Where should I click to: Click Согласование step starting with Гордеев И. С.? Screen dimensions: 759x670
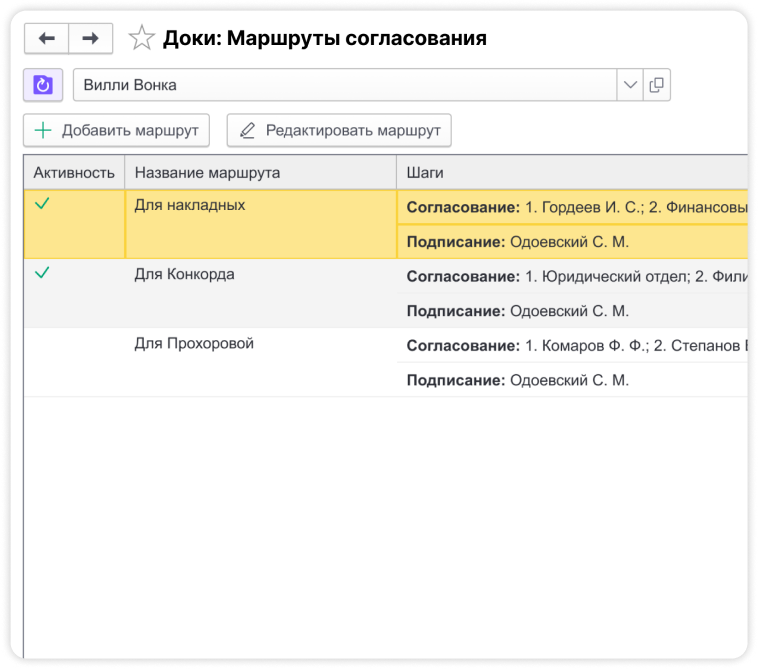572,207
